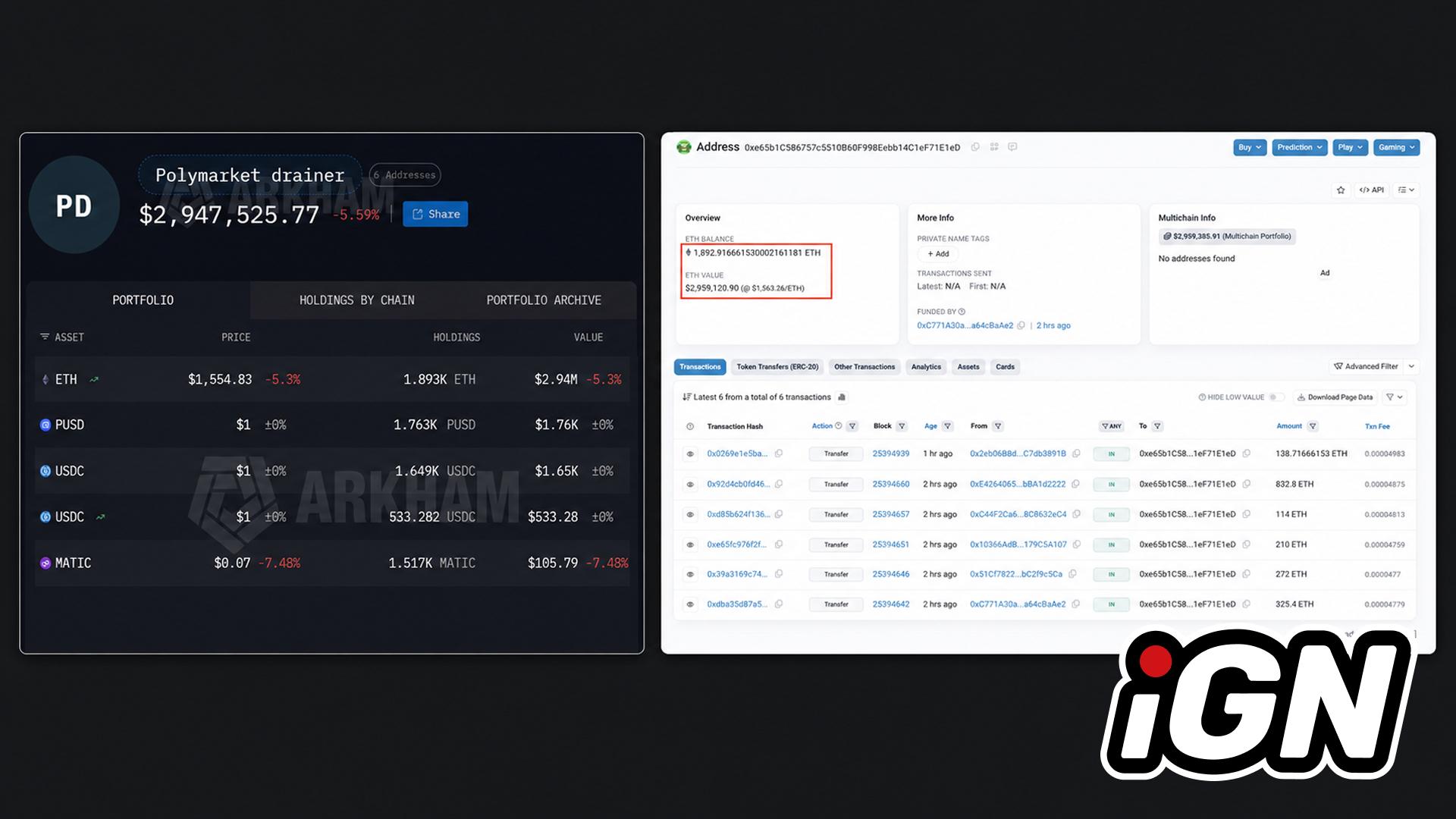Open the Other Transactions tab
Viewport: 1456px width, 819px height.
click(x=864, y=367)
